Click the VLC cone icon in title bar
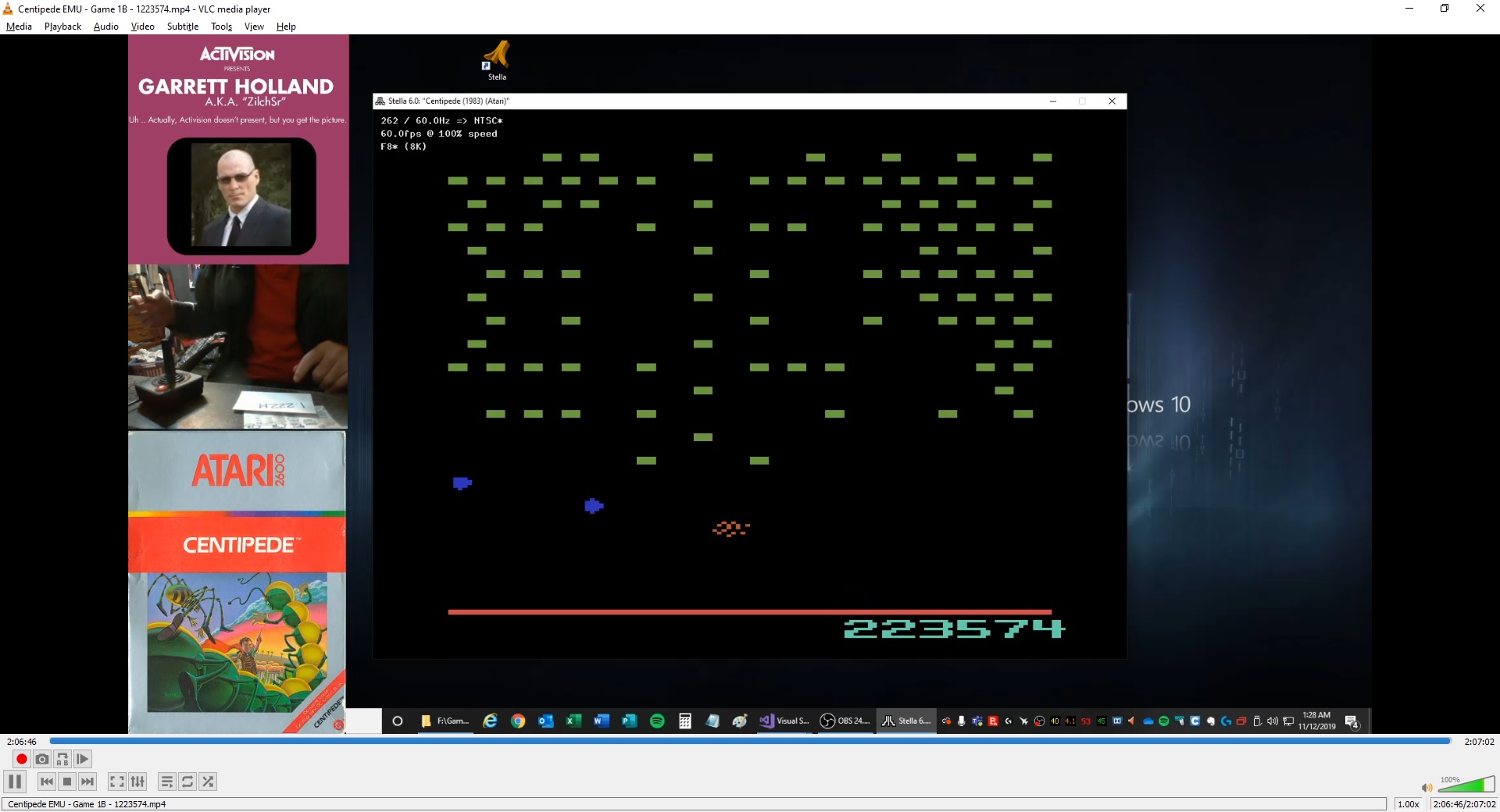This screenshot has width=1500, height=812. (x=8, y=9)
